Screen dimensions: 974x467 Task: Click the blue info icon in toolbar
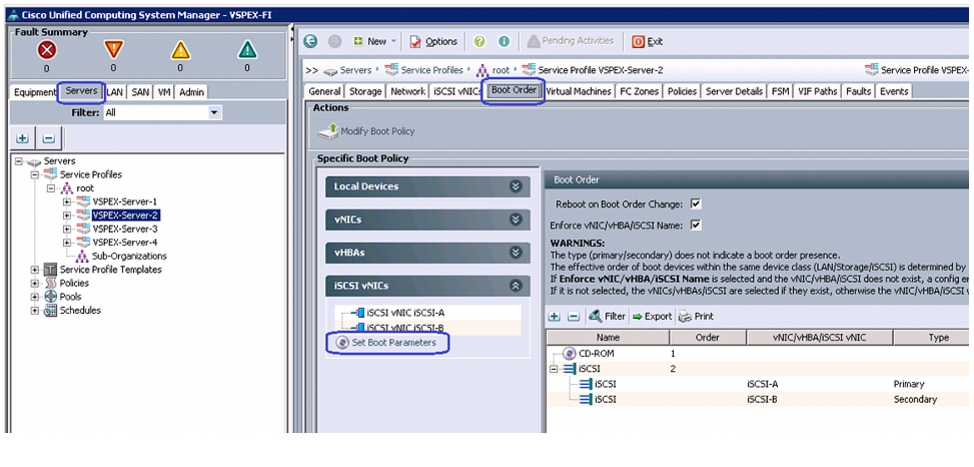pyautogui.click(x=504, y=42)
